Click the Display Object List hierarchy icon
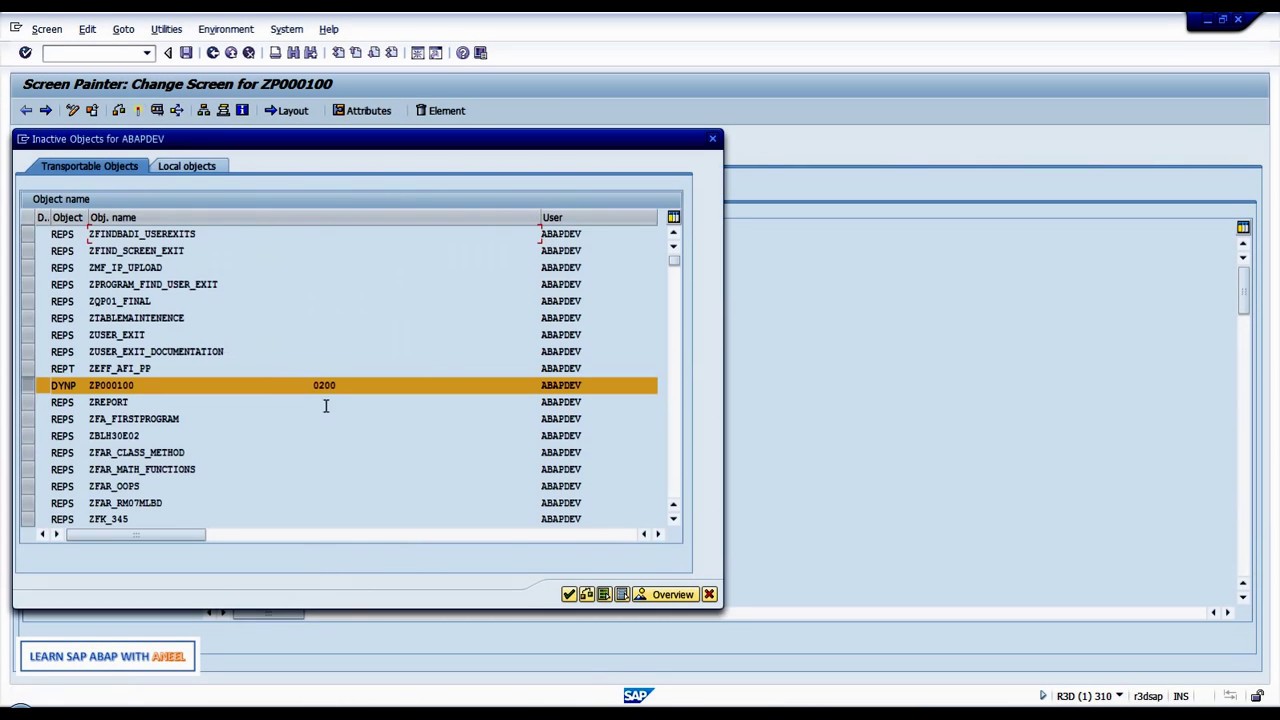This screenshot has width=1280, height=720. coord(204,111)
